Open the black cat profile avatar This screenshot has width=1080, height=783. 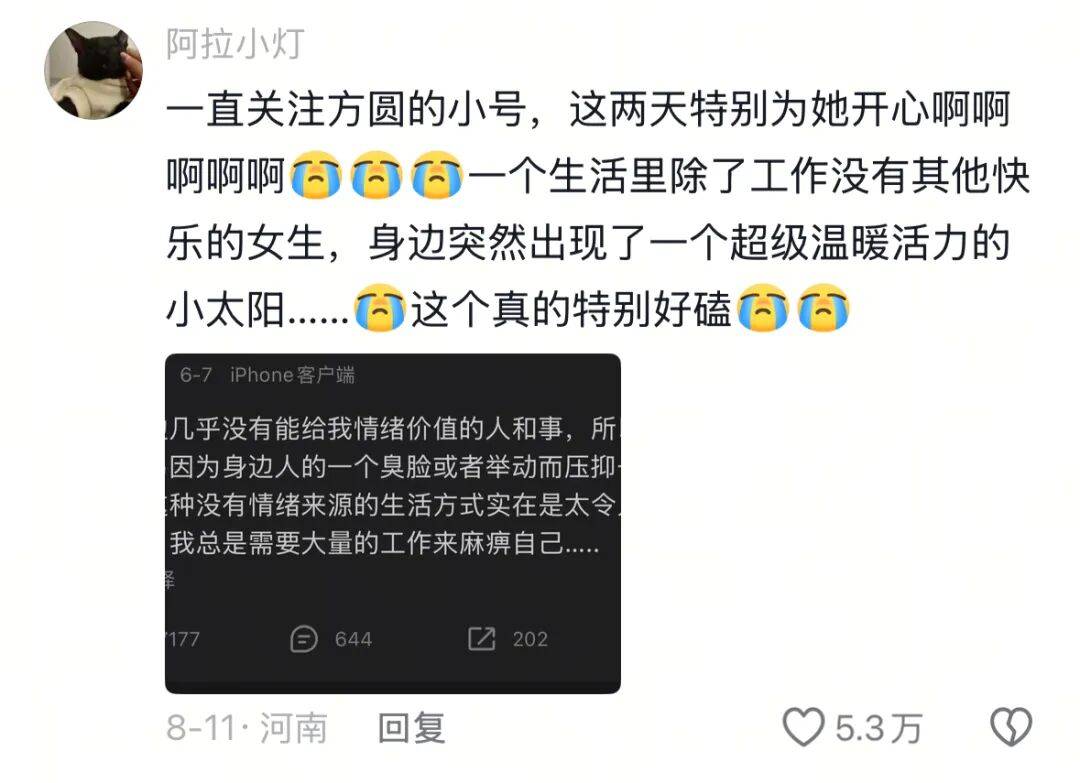93,70
